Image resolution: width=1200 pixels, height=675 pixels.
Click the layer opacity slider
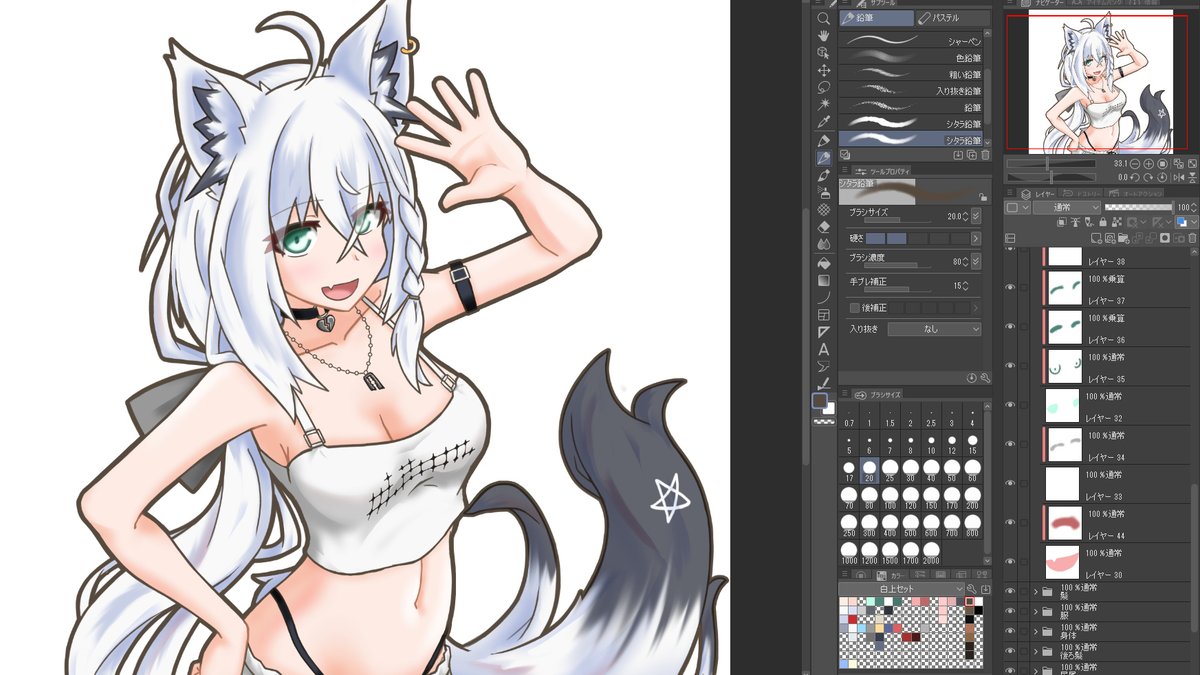tap(1138, 207)
